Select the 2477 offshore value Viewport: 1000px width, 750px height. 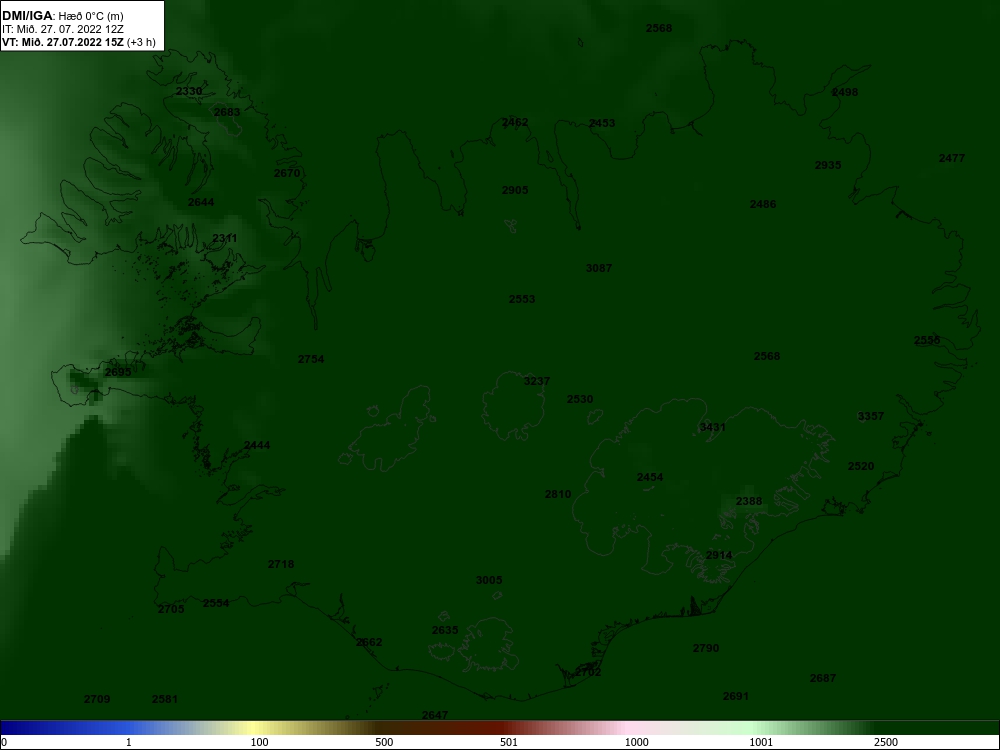(x=952, y=158)
